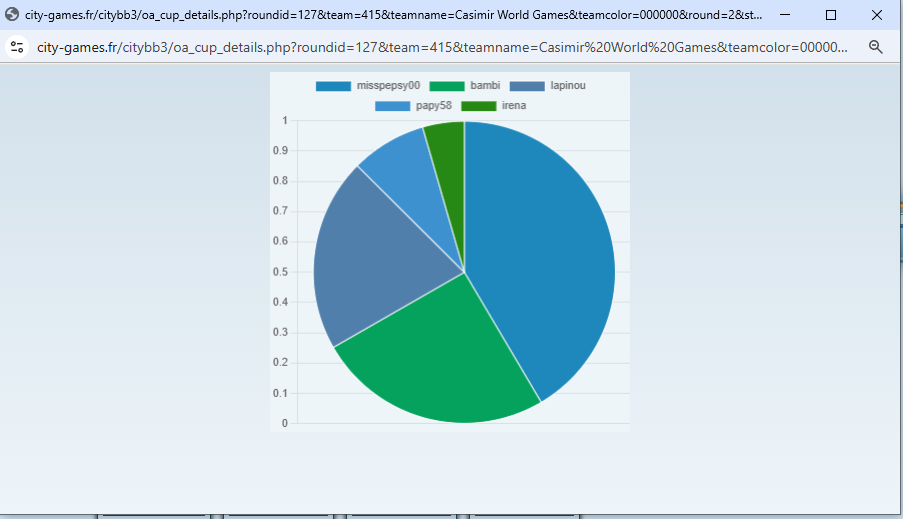The height and width of the screenshot is (519, 903).
Task: Click the city-games.fr URL address field
Action: [x=440, y=47]
